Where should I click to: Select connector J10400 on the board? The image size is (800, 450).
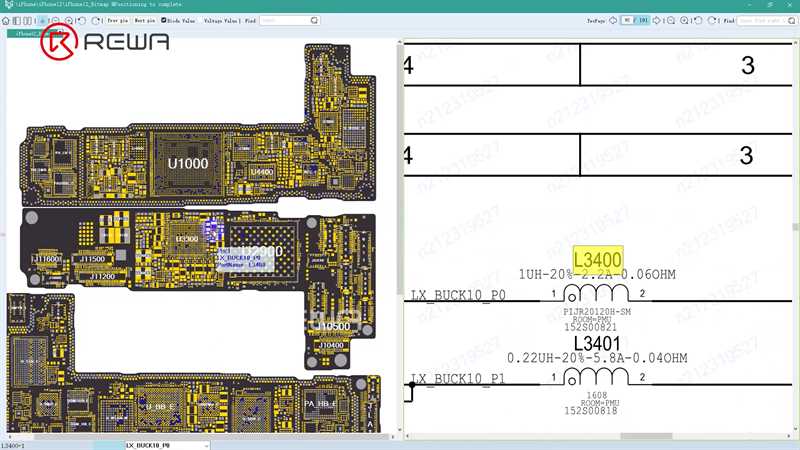pyautogui.click(x=332, y=345)
